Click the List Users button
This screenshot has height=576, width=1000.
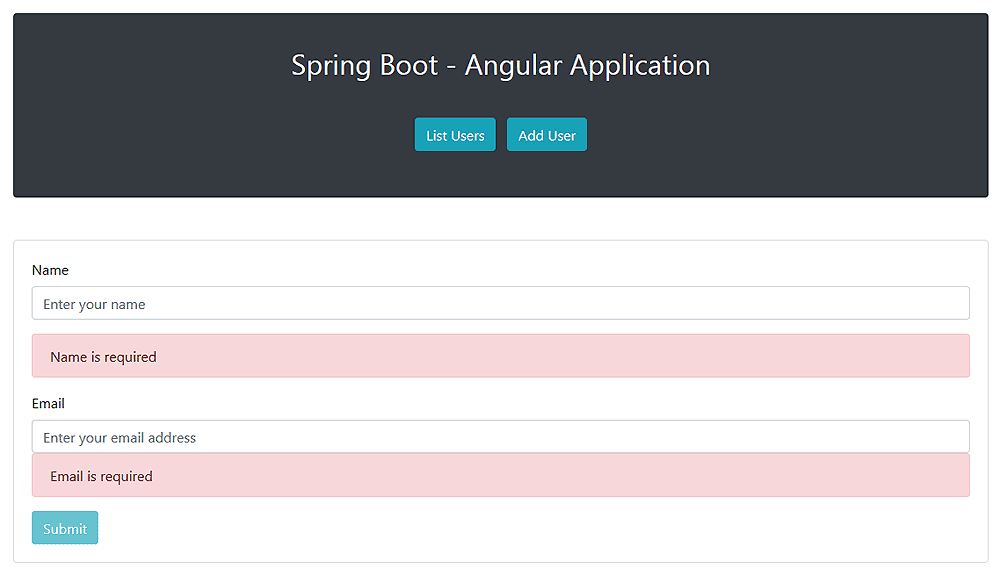455,135
